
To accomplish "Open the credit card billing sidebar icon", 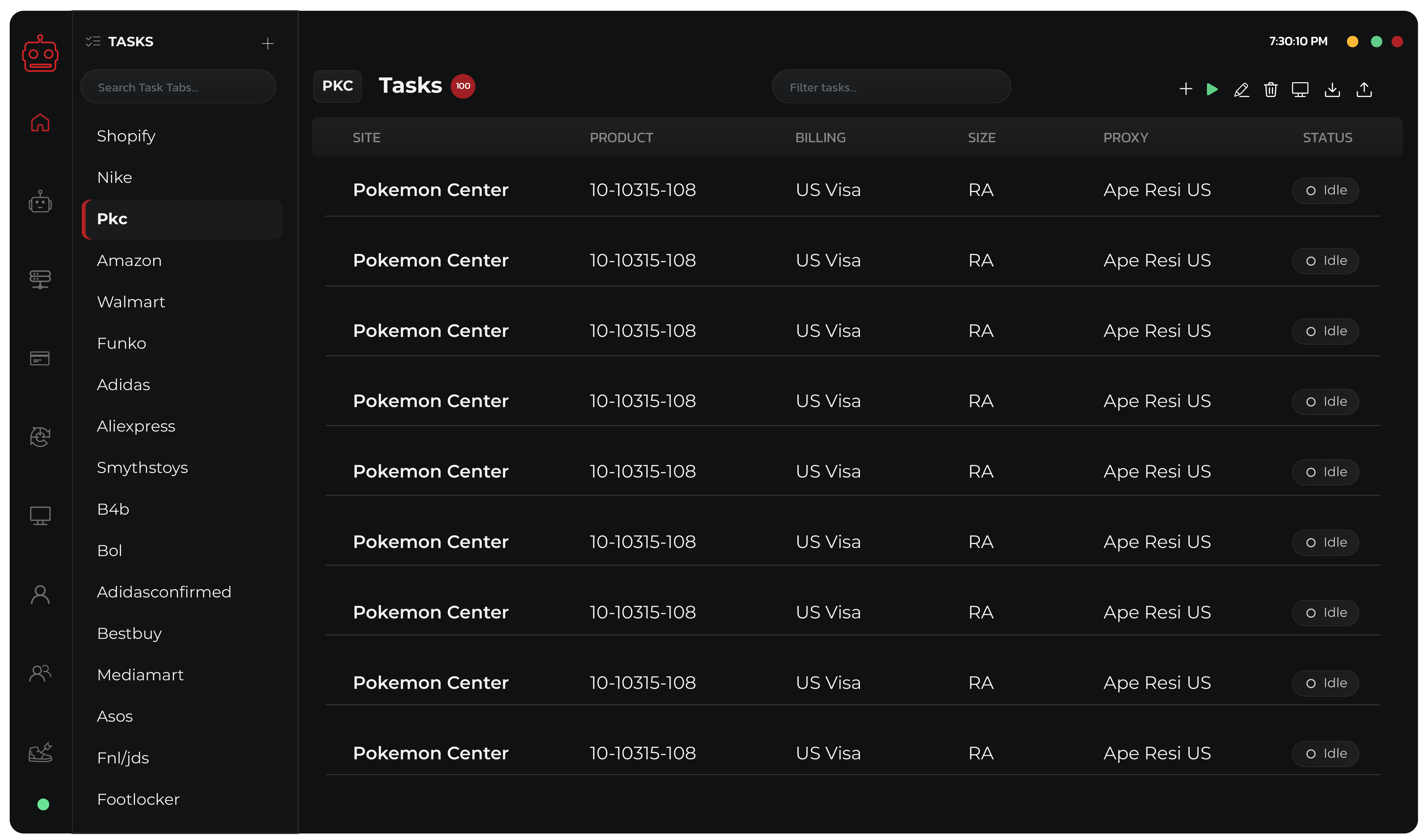I will tap(40, 358).
